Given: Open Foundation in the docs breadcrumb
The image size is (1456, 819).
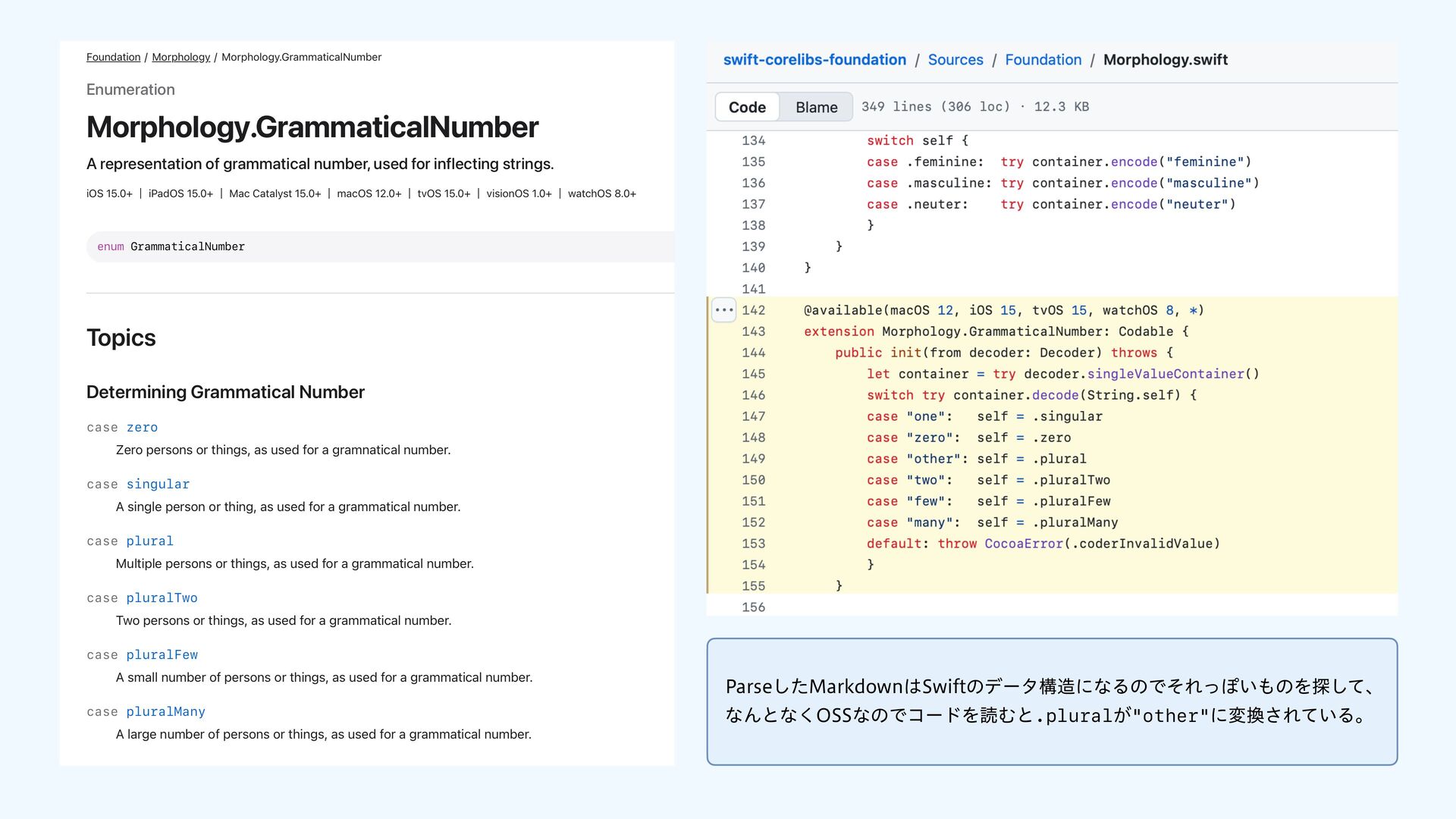Looking at the screenshot, I should [113, 57].
